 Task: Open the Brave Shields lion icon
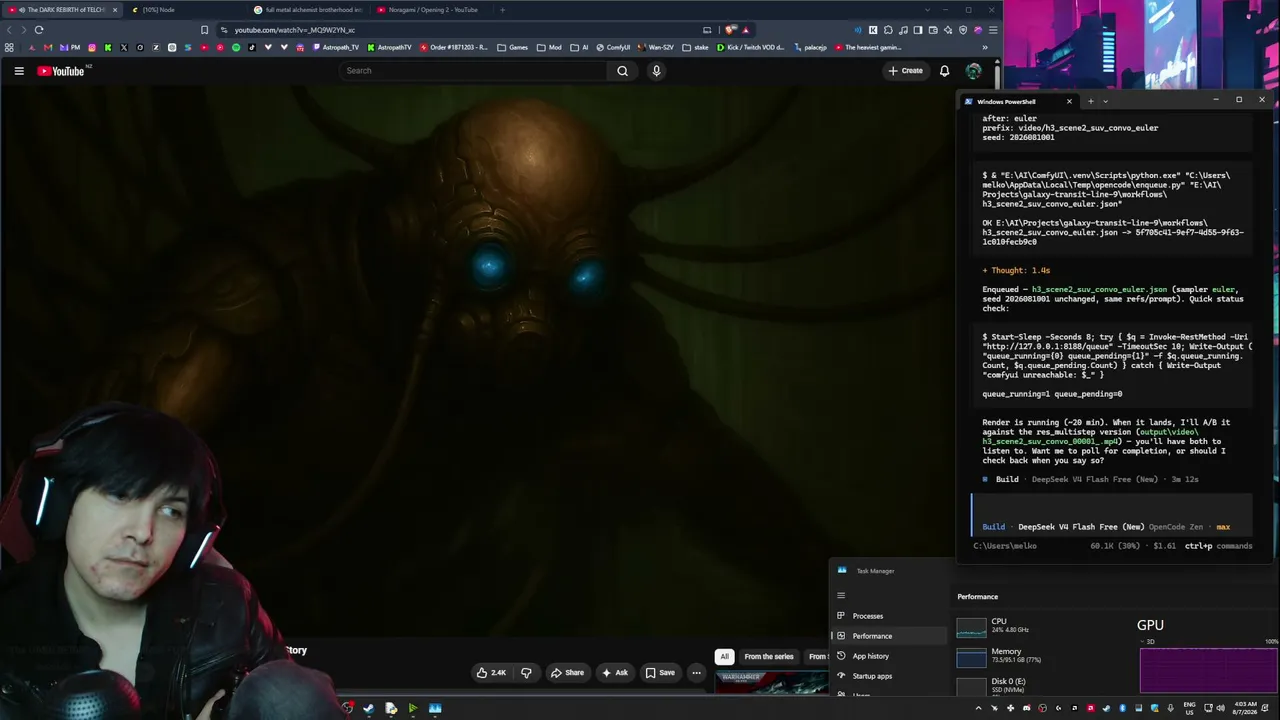[730, 30]
